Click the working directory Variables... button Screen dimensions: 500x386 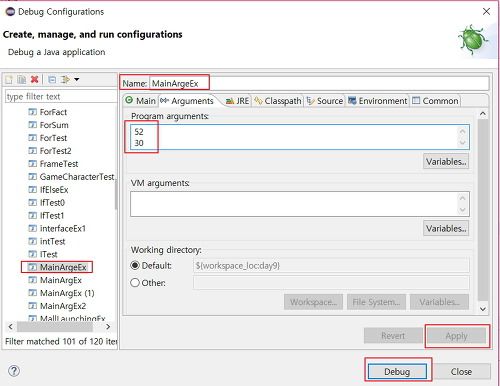pos(439,302)
